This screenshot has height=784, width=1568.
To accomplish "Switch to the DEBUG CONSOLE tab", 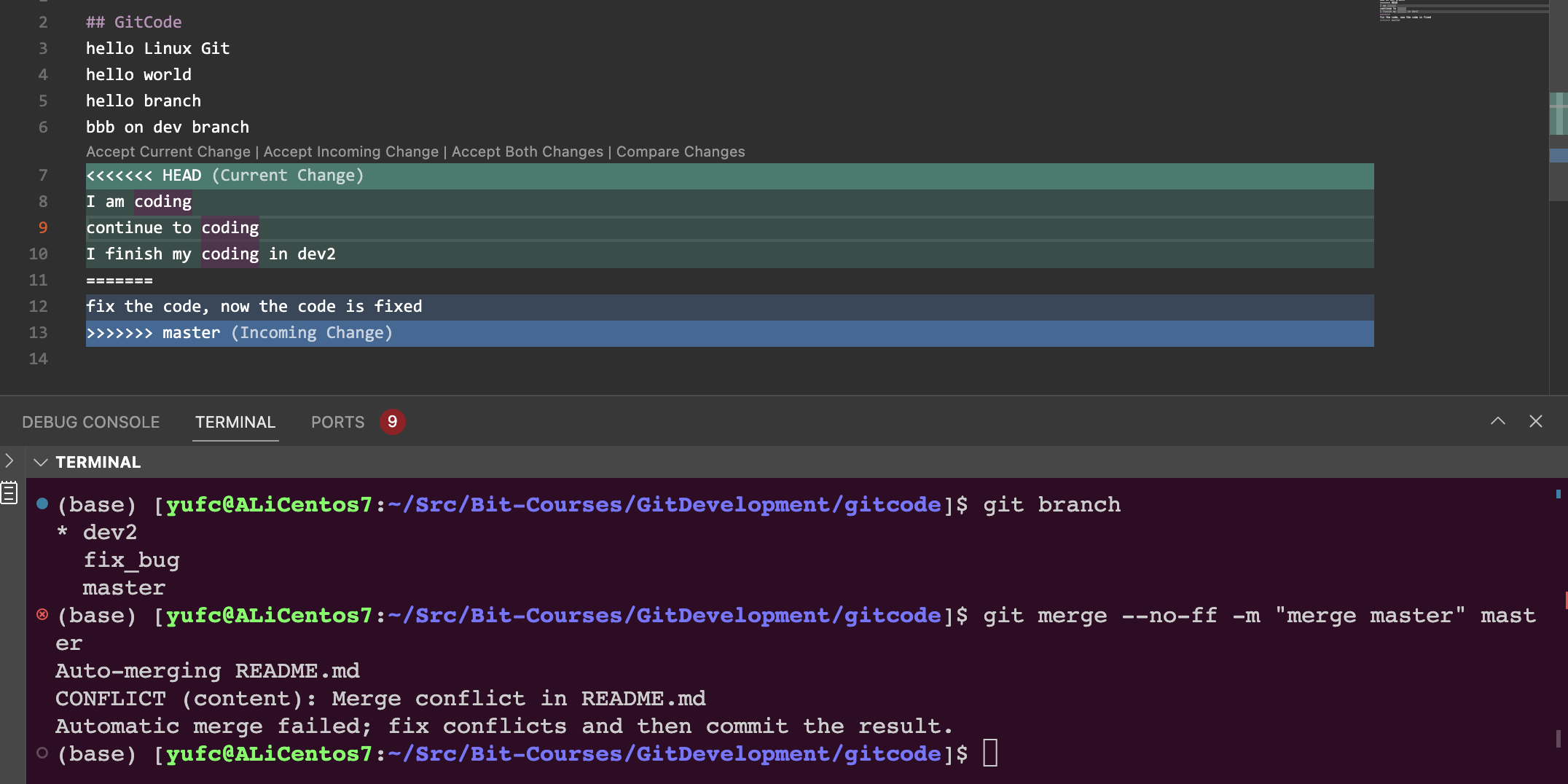I will [90, 422].
